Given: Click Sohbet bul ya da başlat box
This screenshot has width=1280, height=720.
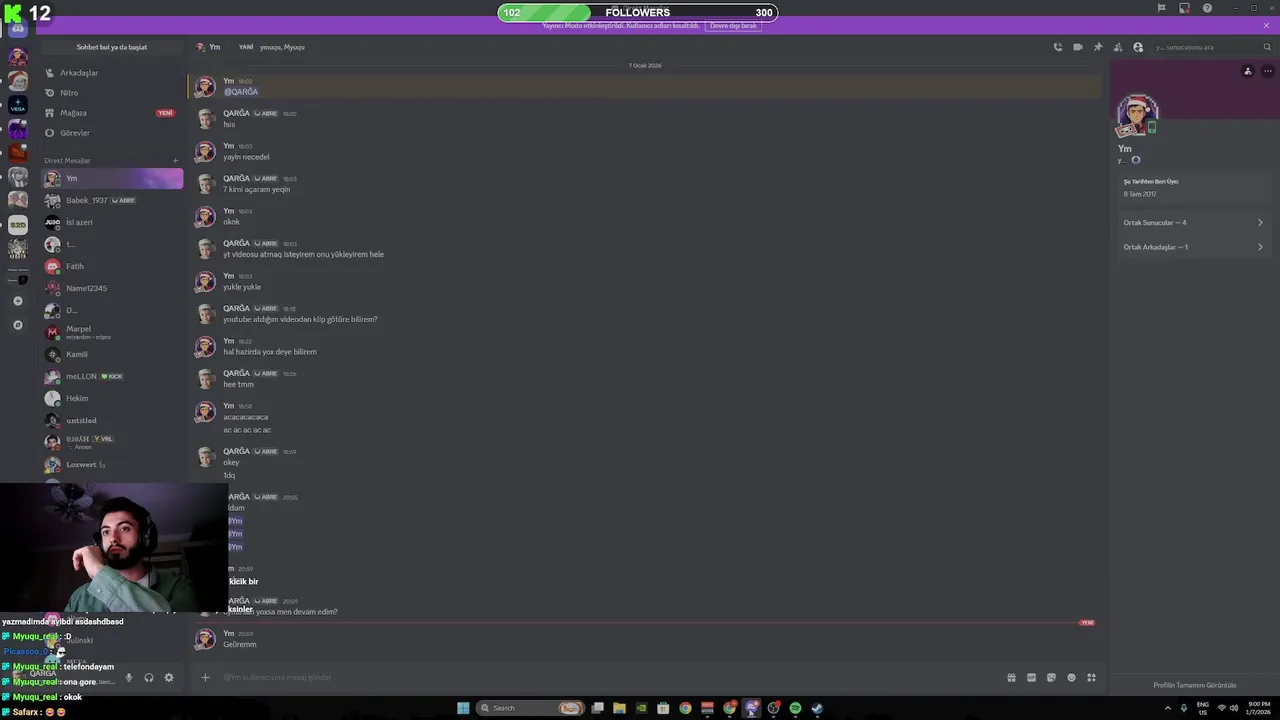Looking at the screenshot, I should [112, 47].
